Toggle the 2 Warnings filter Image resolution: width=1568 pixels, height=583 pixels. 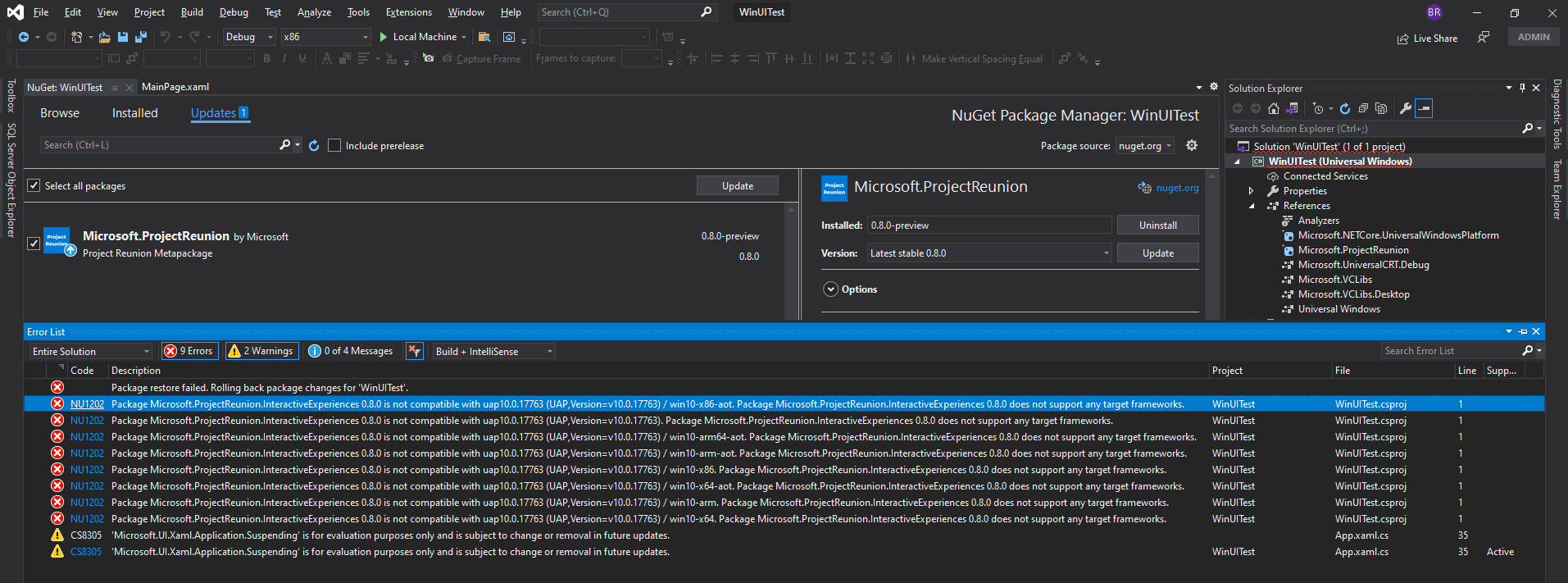261,351
